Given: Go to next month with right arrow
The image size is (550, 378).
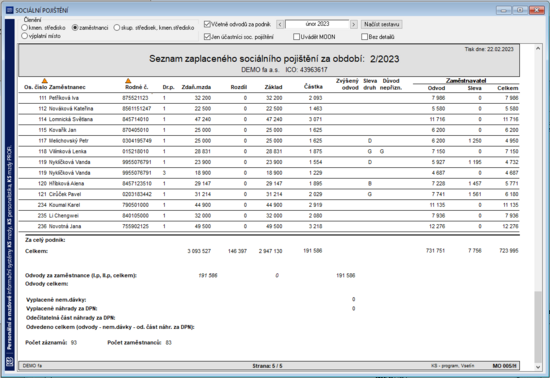Looking at the screenshot, I should coord(354,25).
